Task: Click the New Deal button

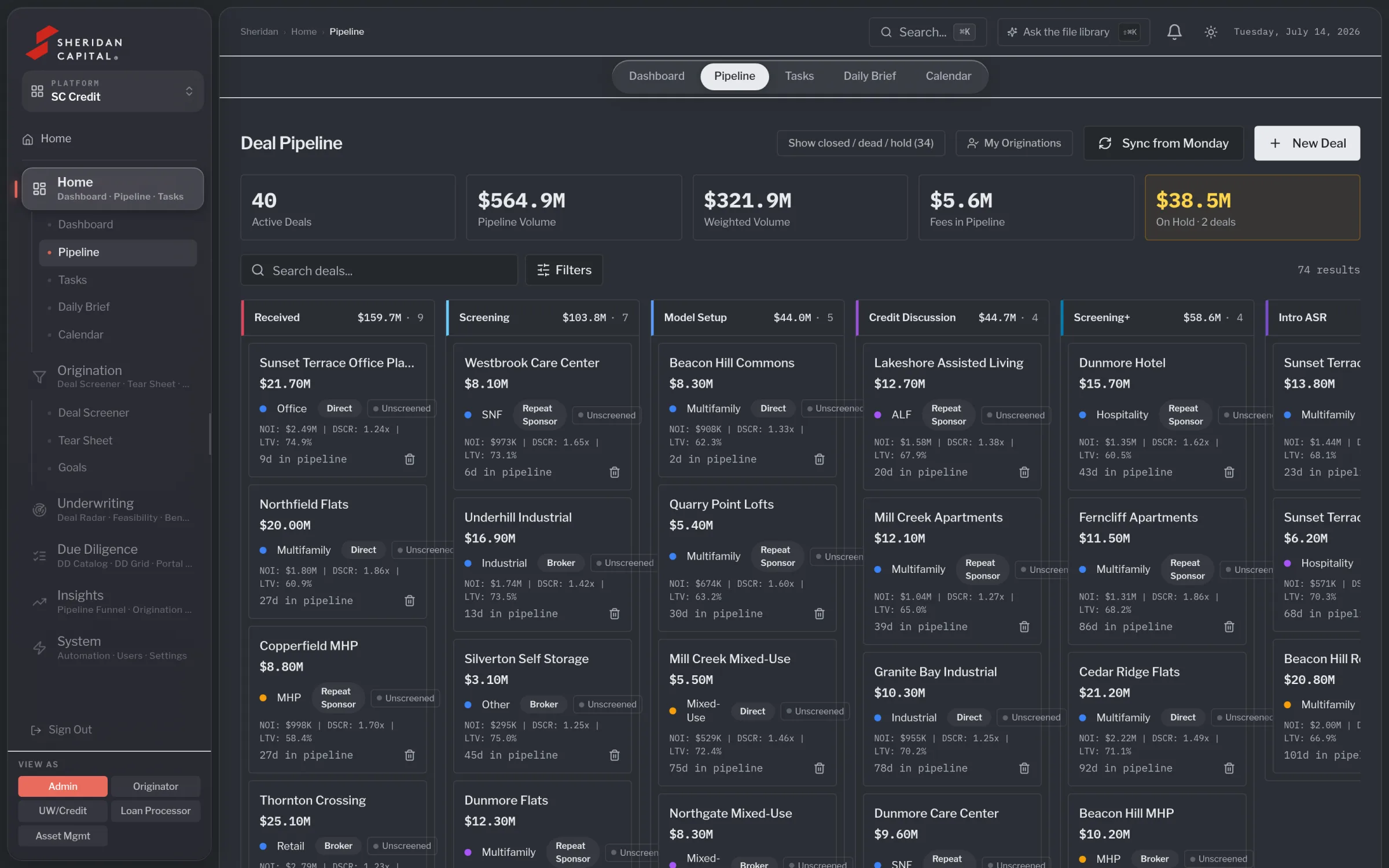Action: 1307,143
